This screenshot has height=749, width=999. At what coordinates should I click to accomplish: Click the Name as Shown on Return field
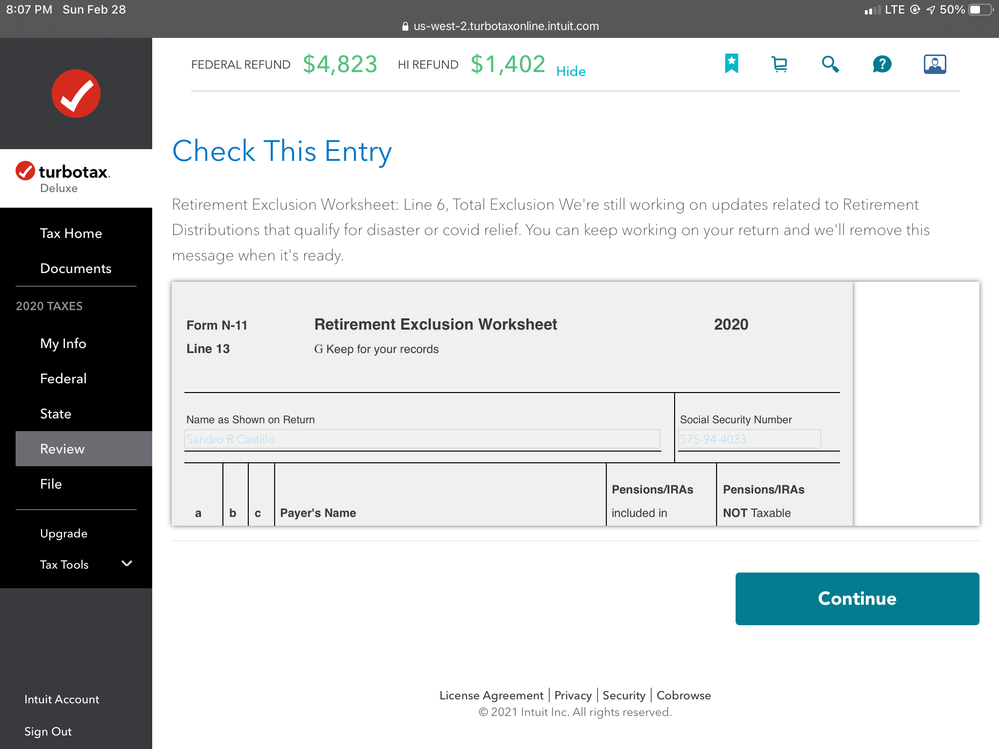pos(422,439)
